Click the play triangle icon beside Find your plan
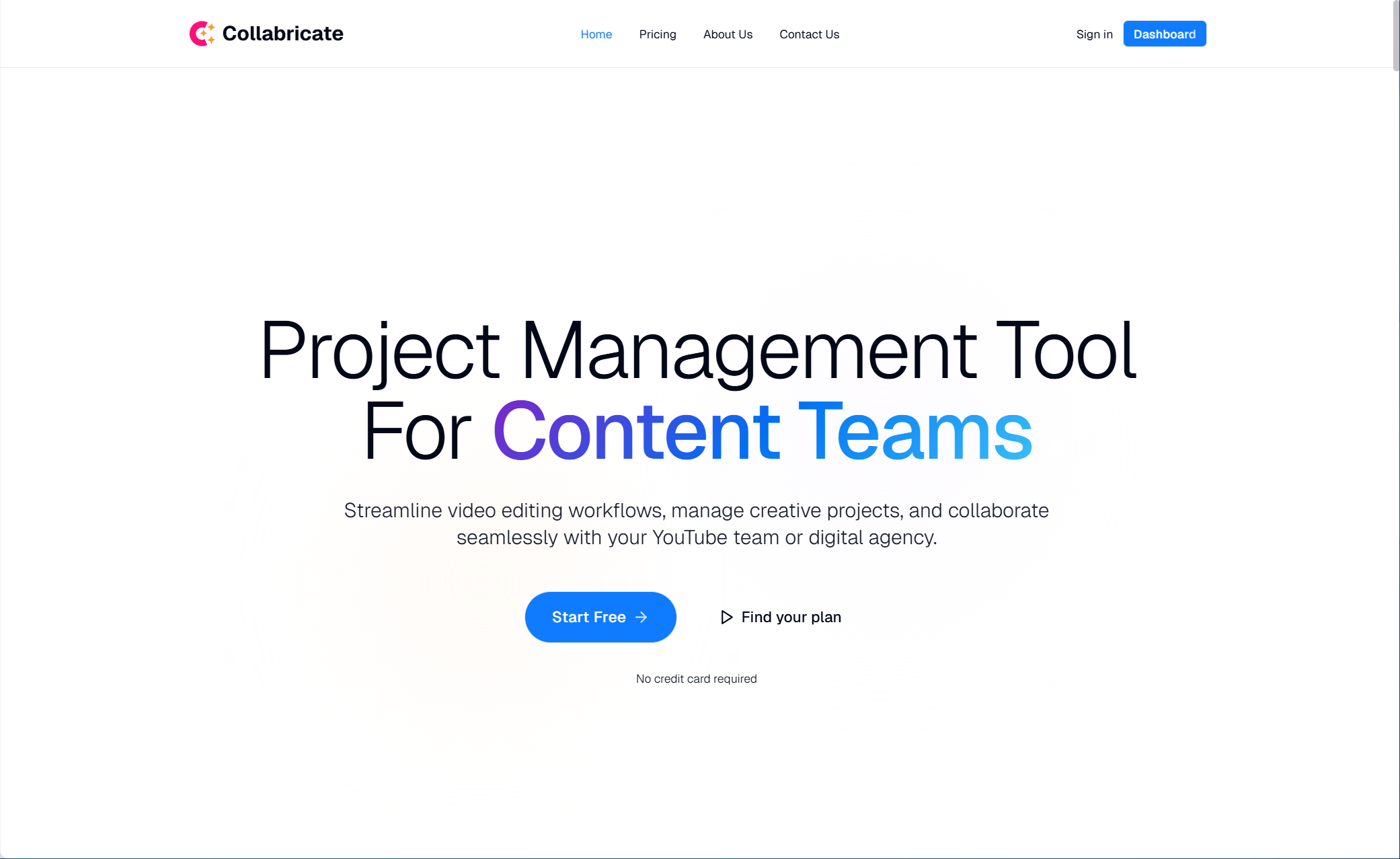The height and width of the screenshot is (859, 1400). [726, 617]
